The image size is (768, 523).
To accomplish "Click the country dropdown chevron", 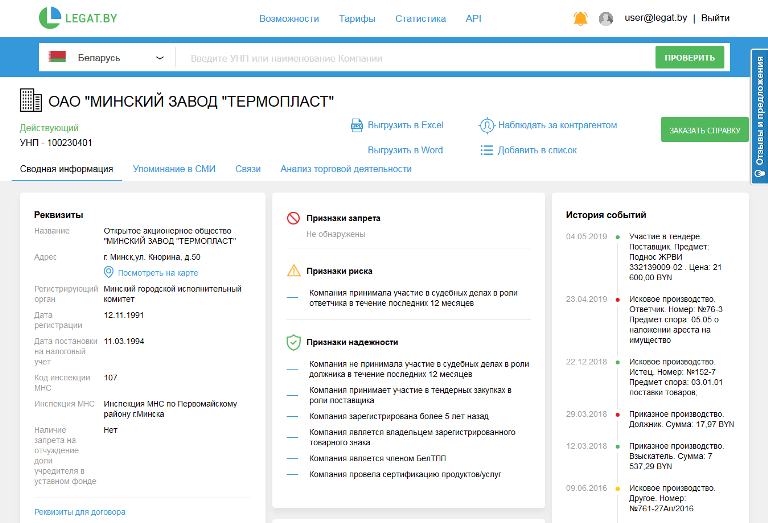I will (160, 58).
